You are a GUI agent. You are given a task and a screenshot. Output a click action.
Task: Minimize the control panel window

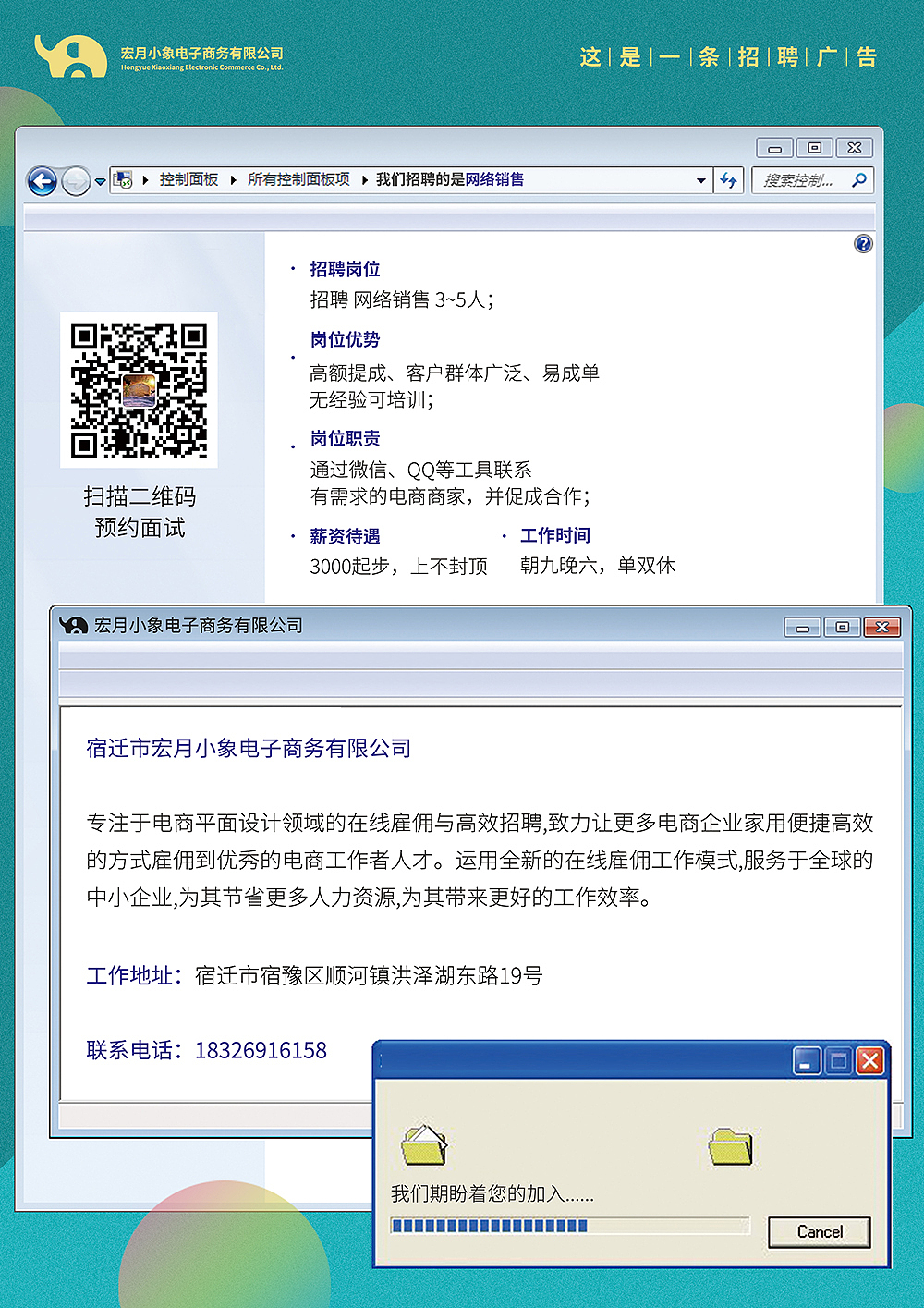tap(774, 148)
